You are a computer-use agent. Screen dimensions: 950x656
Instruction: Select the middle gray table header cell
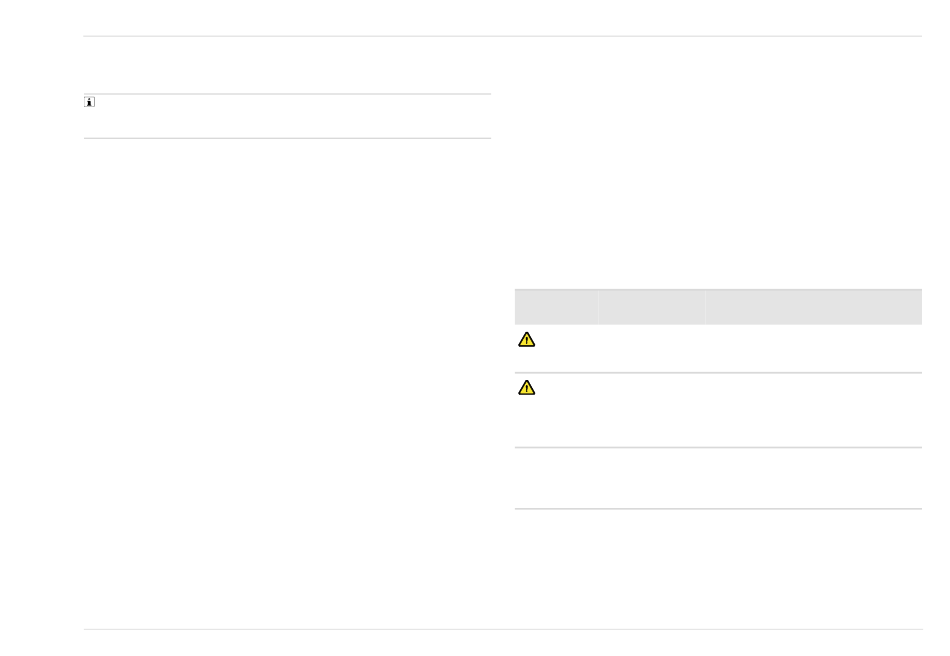pos(652,307)
